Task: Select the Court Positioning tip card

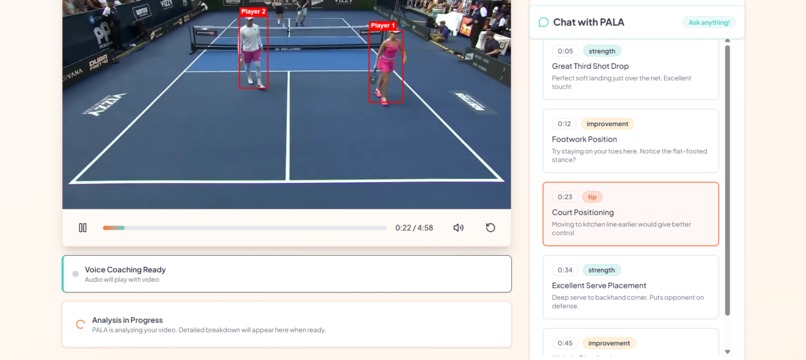Action: [x=631, y=214]
